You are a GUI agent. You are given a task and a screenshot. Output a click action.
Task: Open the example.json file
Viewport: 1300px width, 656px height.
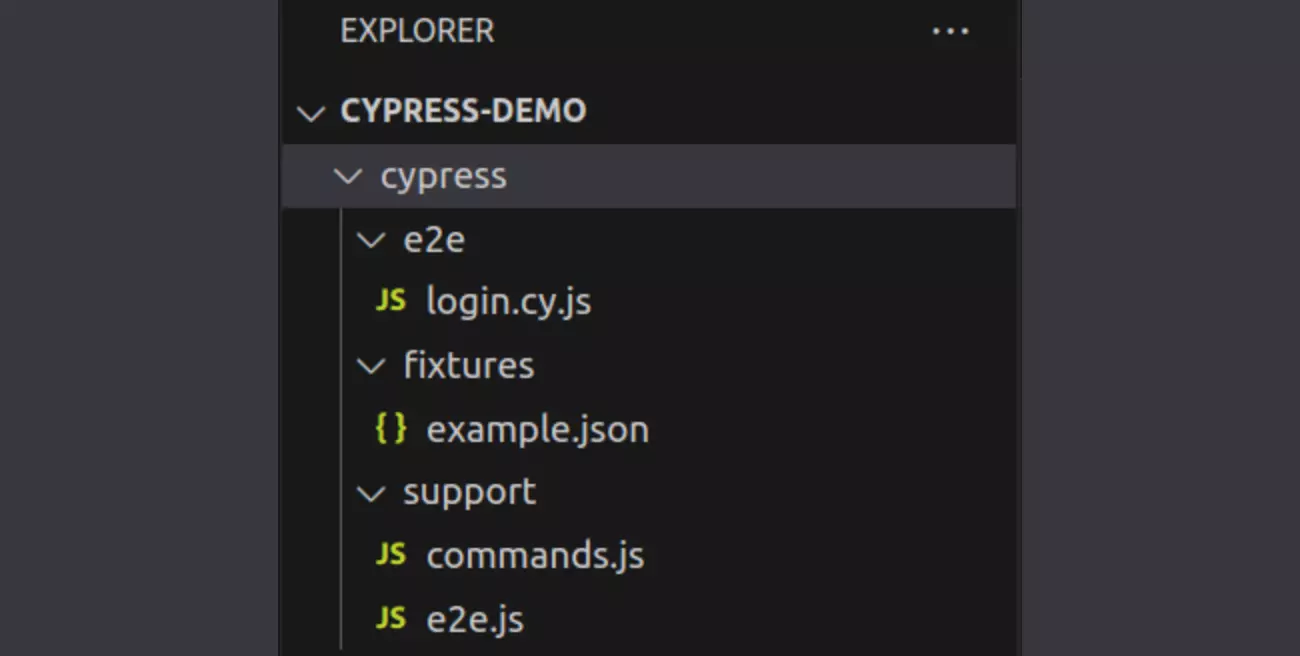click(x=537, y=429)
